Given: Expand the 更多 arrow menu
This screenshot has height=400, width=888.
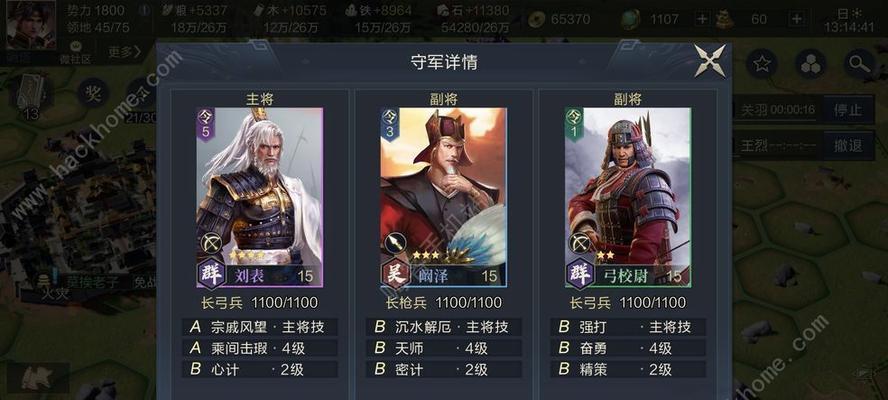Looking at the screenshot, I should 125,52.
